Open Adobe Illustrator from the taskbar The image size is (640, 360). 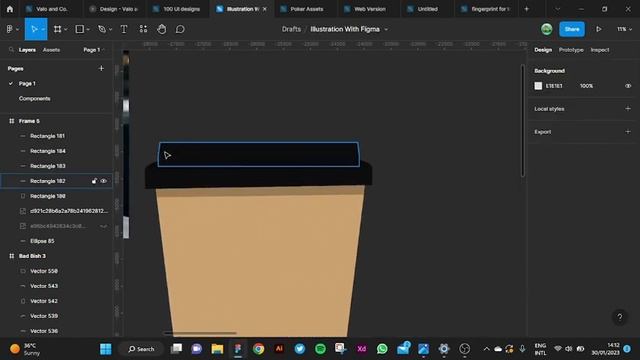(x=279, y=349)
